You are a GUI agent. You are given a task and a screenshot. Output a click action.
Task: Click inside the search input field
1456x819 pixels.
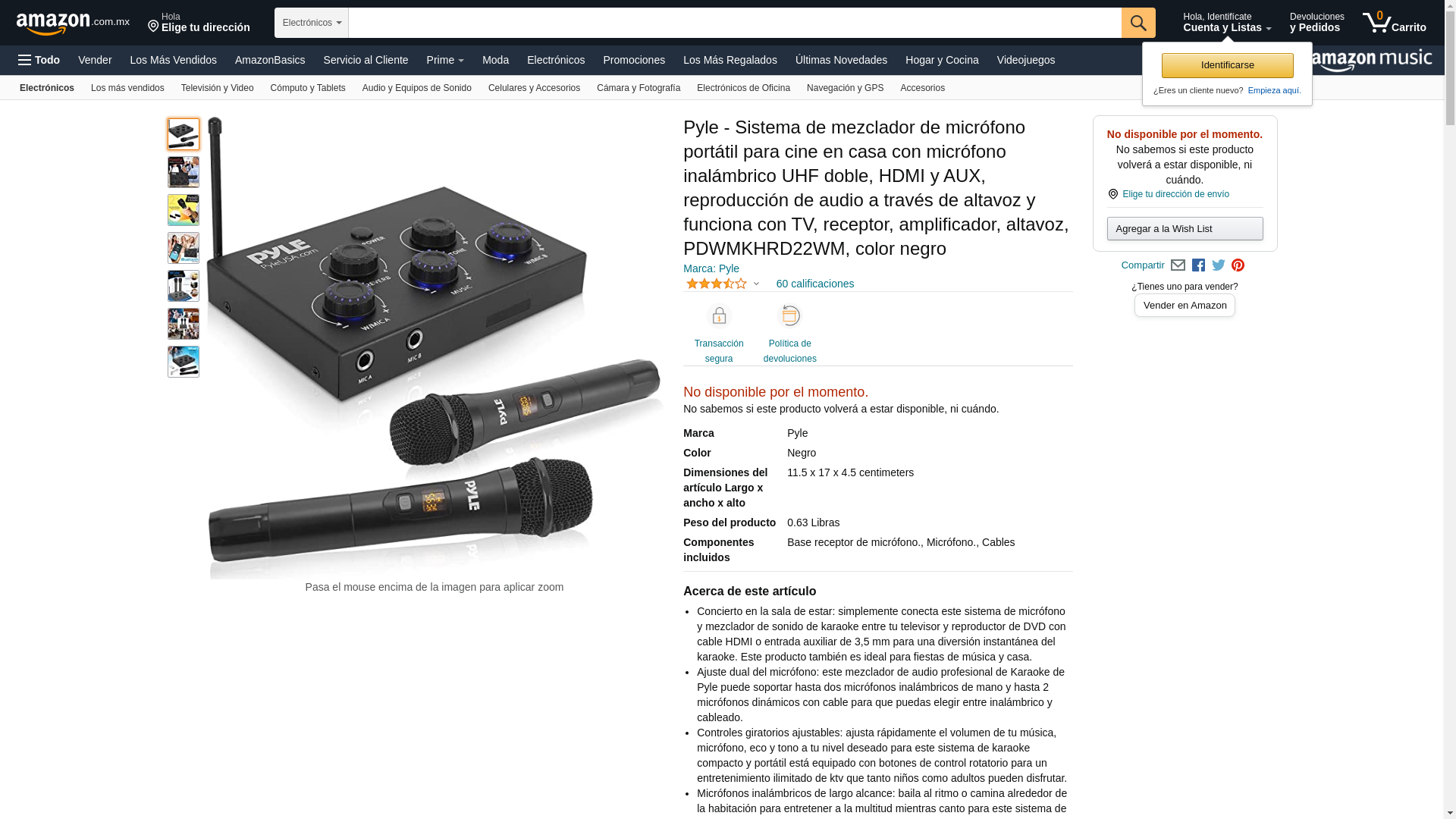(x=735, y=23)
